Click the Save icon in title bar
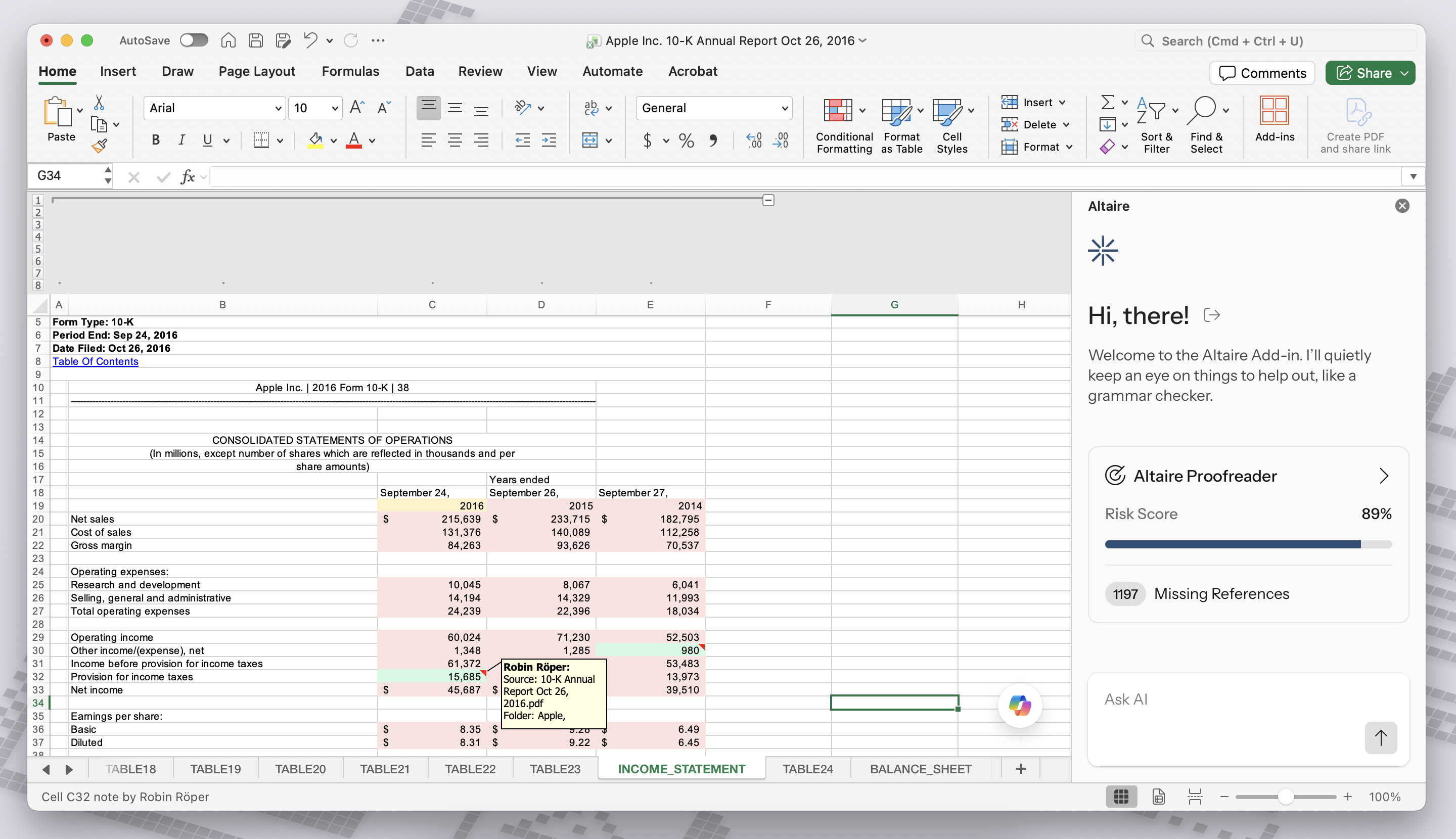Screen dimensions: 1456x839 click(x=255, y=40)
